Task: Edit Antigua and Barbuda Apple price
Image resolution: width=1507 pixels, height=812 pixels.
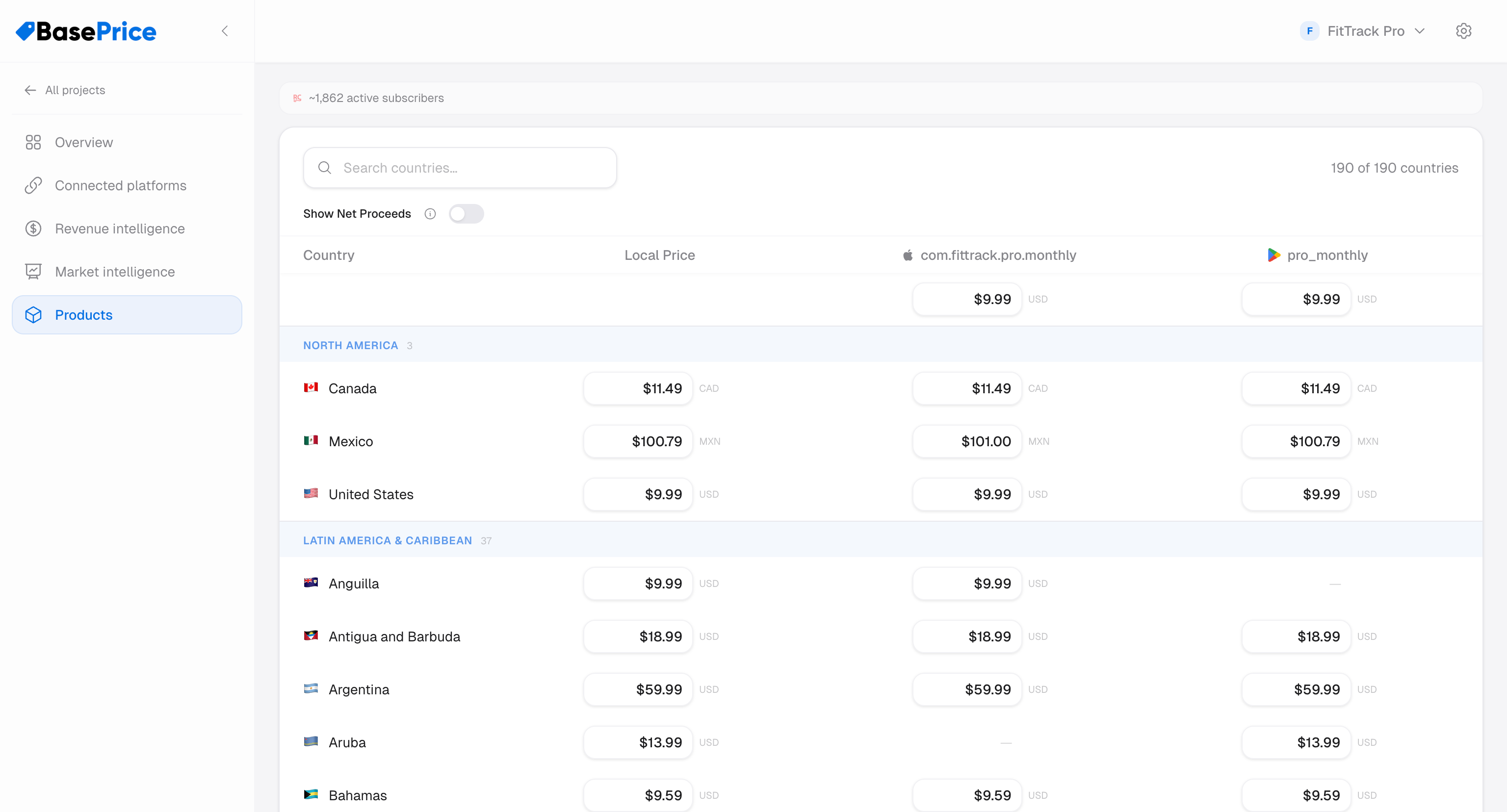Action: tap(967, 636)
